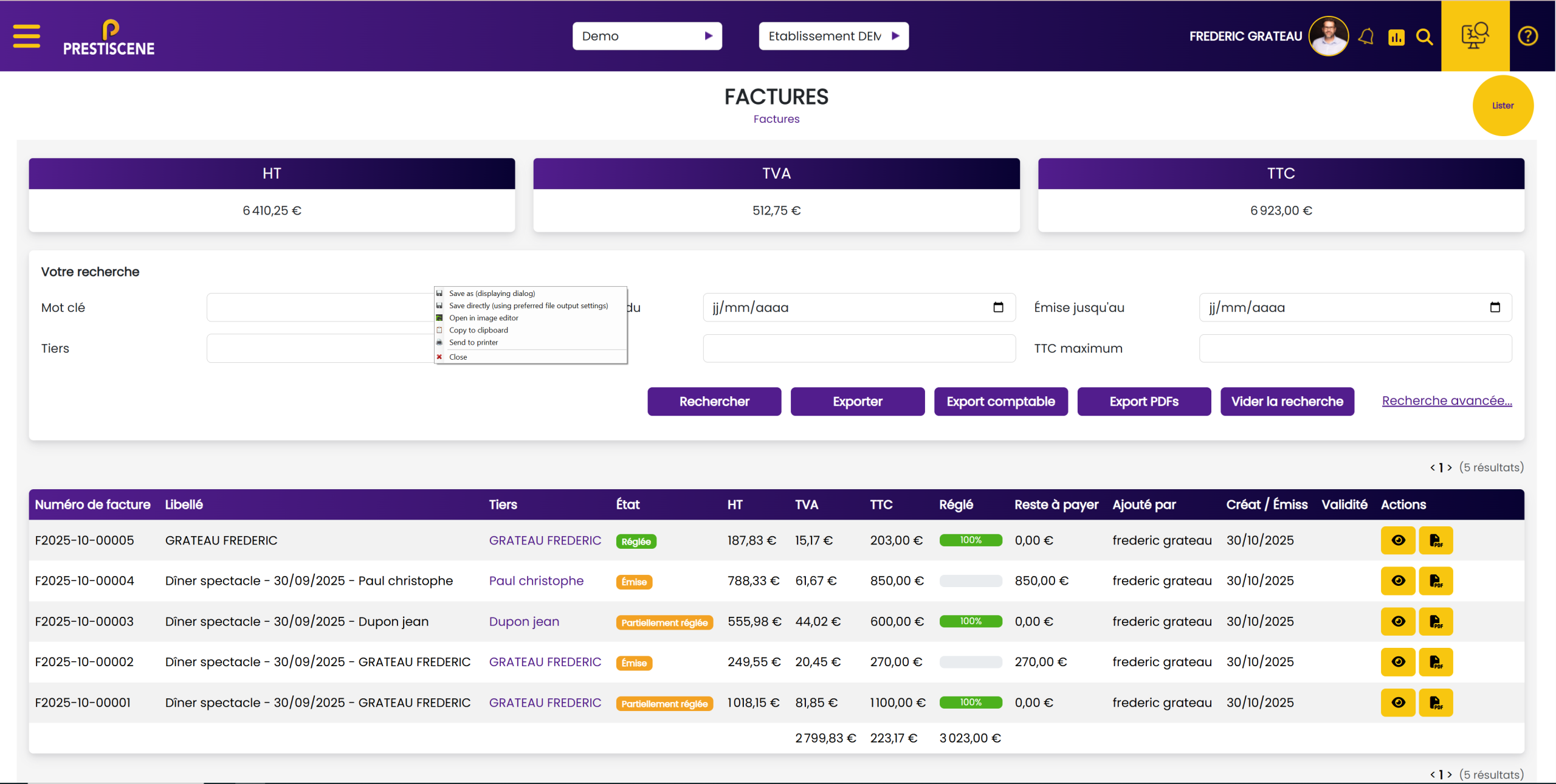Open the hamburger main menu
The height and width of the screenshot is (784, 1556).
[27, 36]
